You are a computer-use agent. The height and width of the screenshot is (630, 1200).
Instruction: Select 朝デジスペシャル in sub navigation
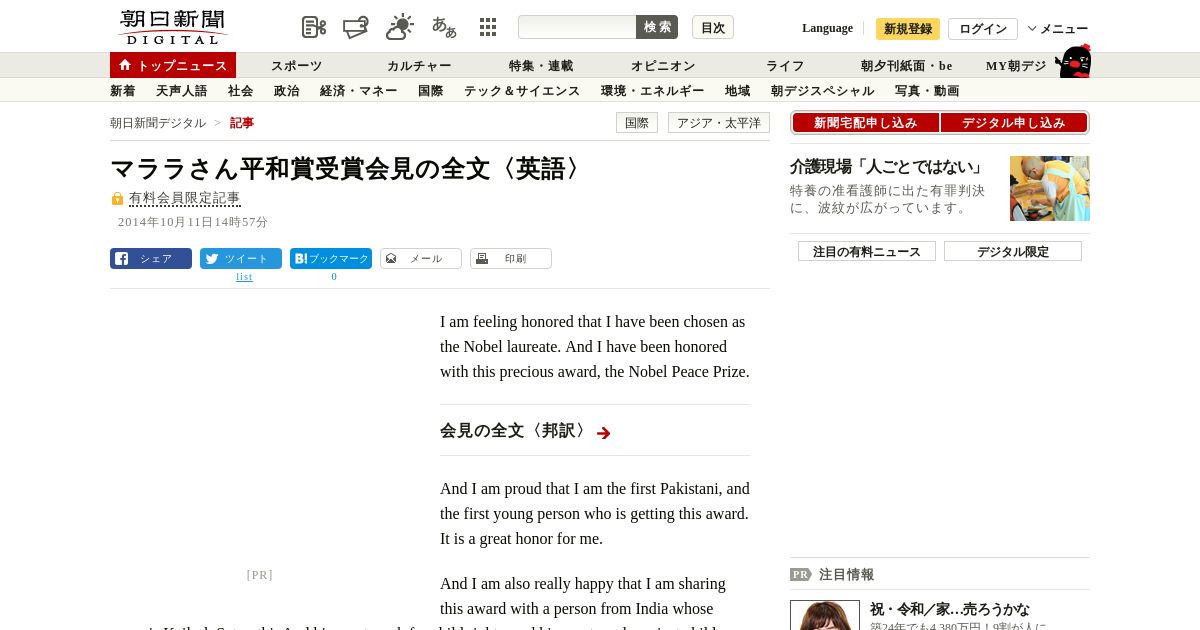(x=823, y=91)
